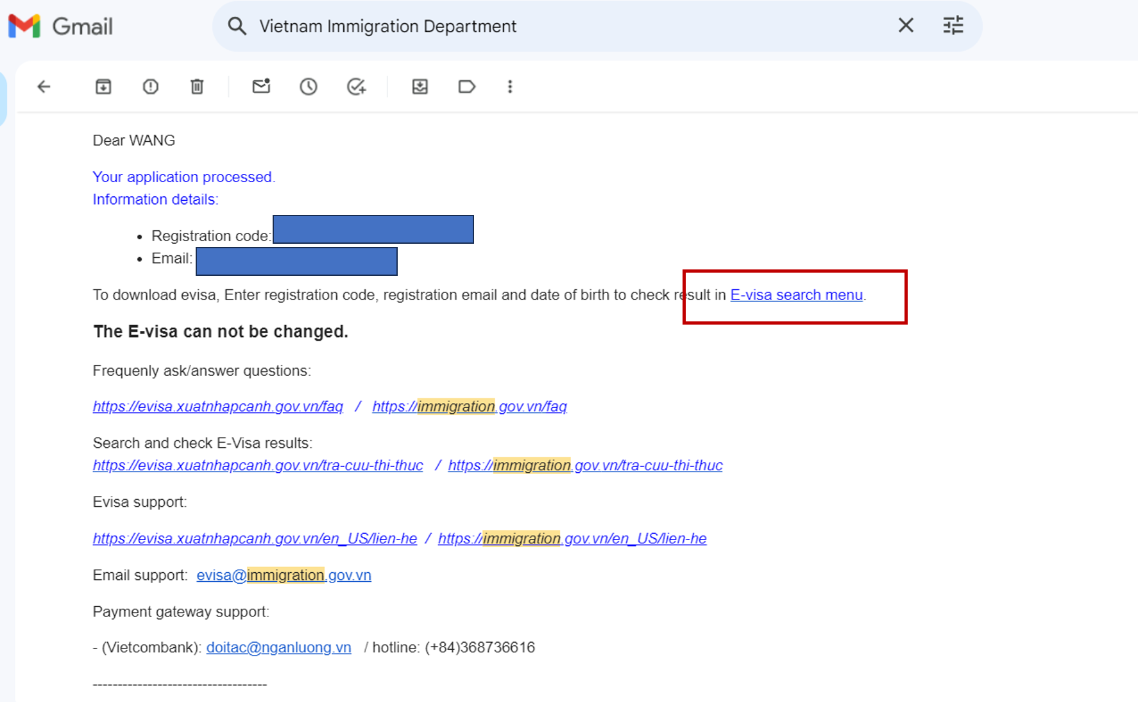
Task: Archive this email
Action: coord(103,87)
